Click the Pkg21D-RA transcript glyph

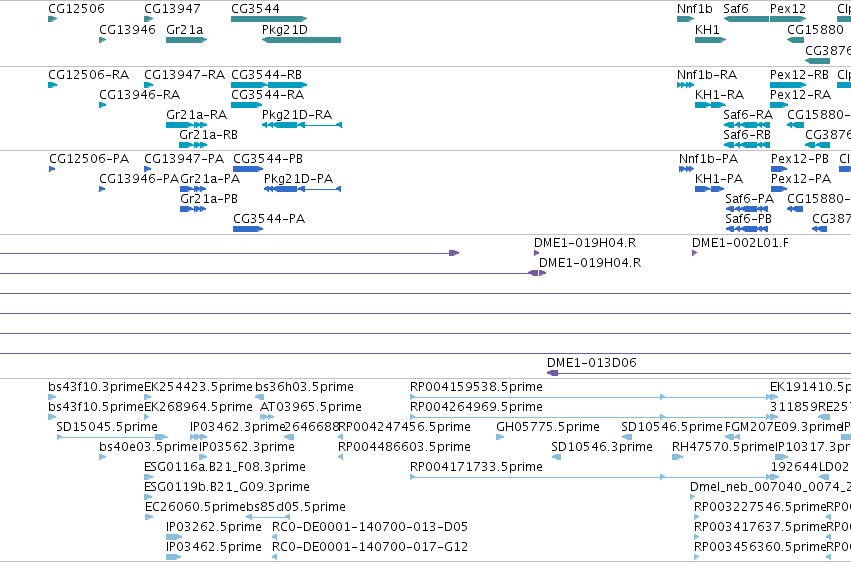(302, 125)
